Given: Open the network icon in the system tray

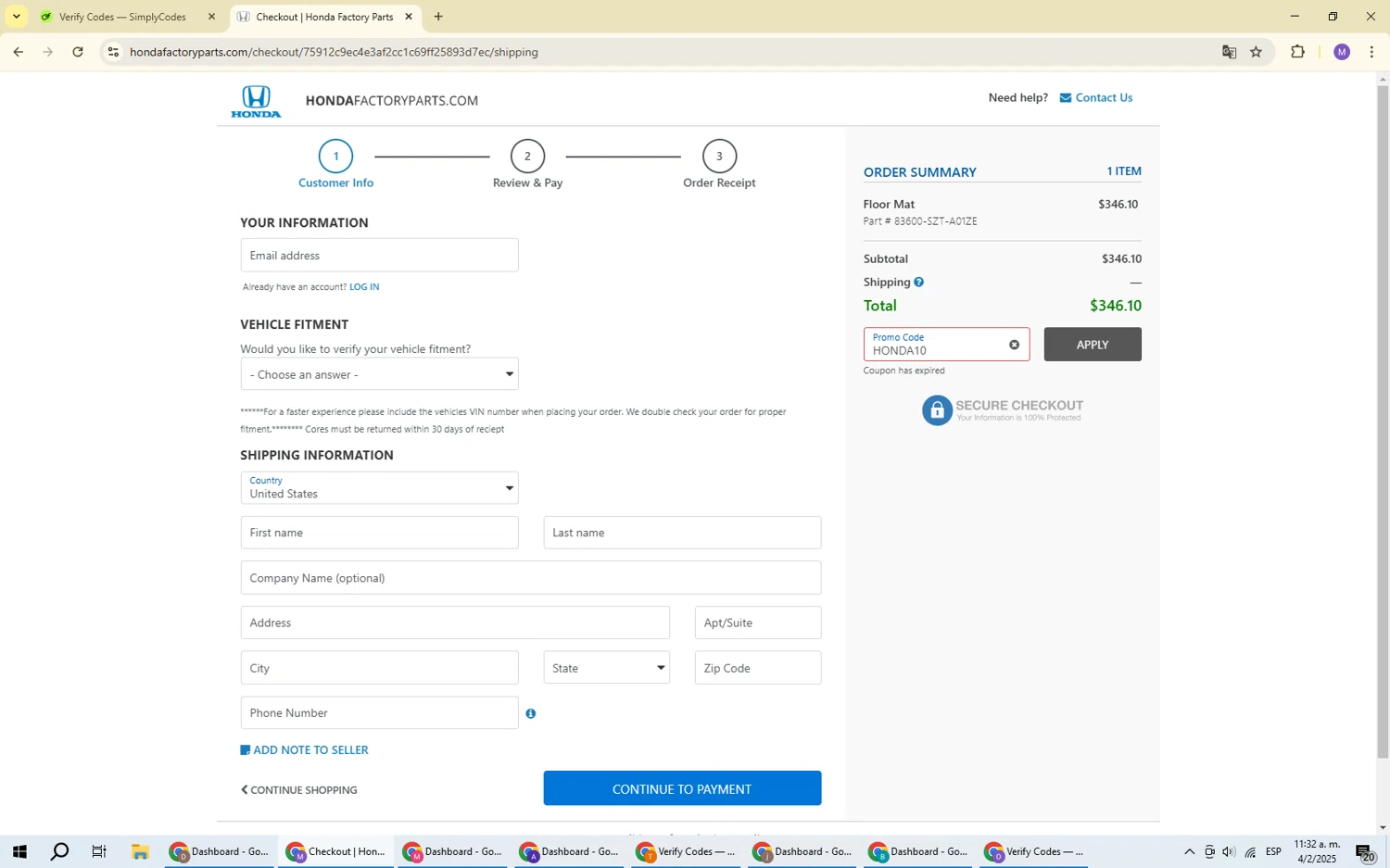Looking at the screenshot, I should tap(1250, 852).
